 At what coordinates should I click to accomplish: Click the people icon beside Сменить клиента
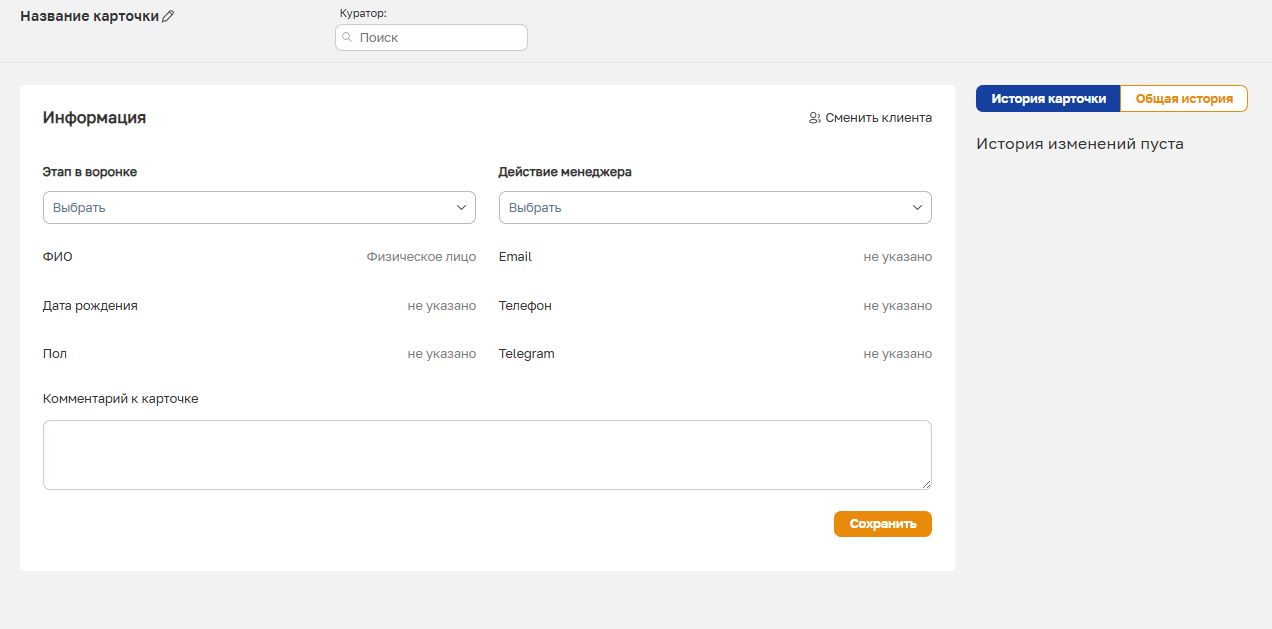point(815,118)
